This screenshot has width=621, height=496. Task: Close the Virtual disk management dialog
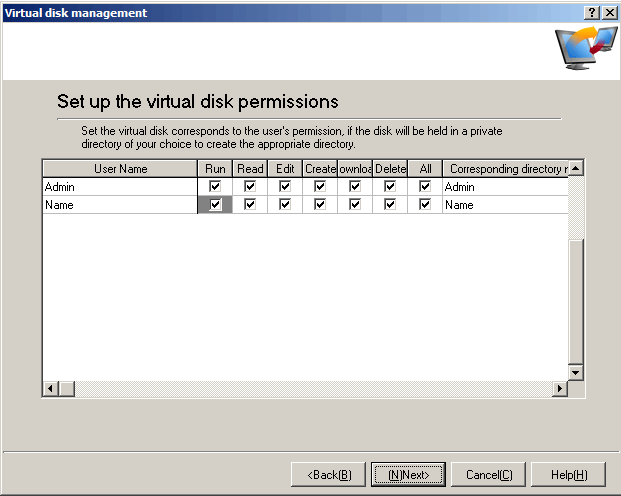tap(609, 12)
